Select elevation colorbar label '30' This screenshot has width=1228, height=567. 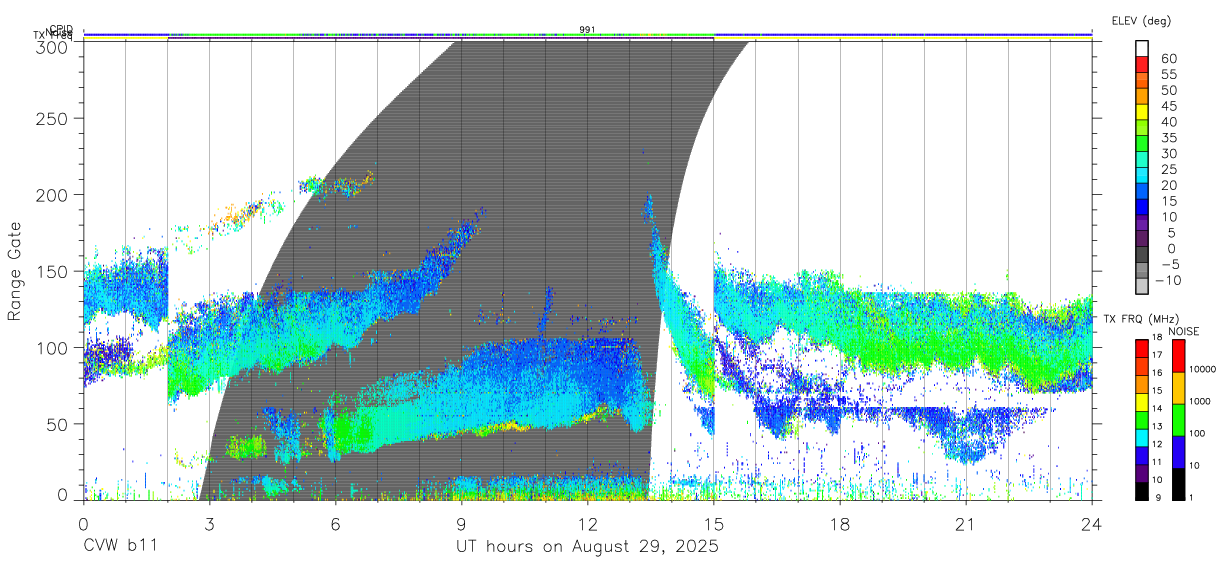coord(1168,153)
